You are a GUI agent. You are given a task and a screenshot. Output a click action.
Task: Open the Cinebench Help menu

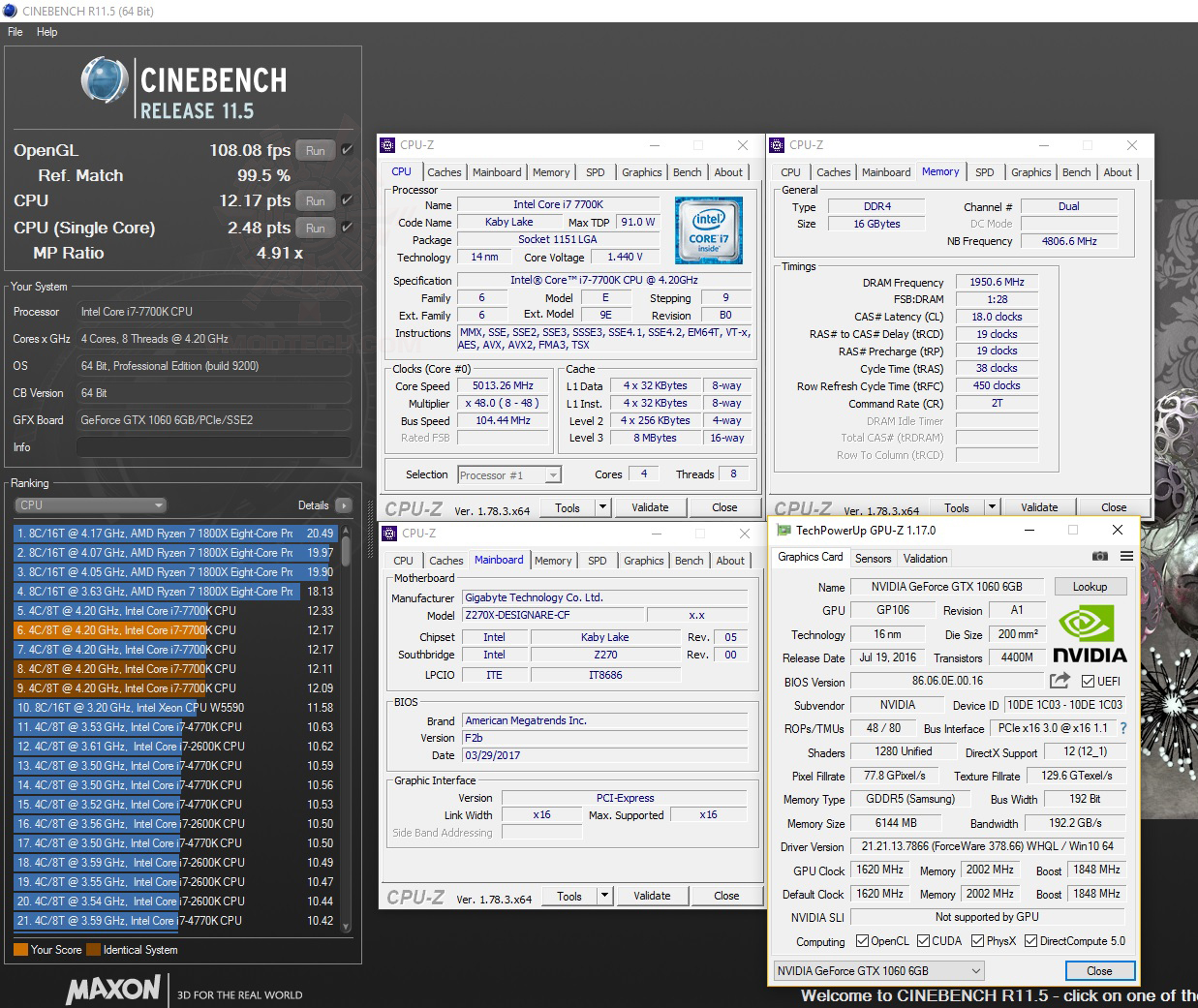click(47, 32)
